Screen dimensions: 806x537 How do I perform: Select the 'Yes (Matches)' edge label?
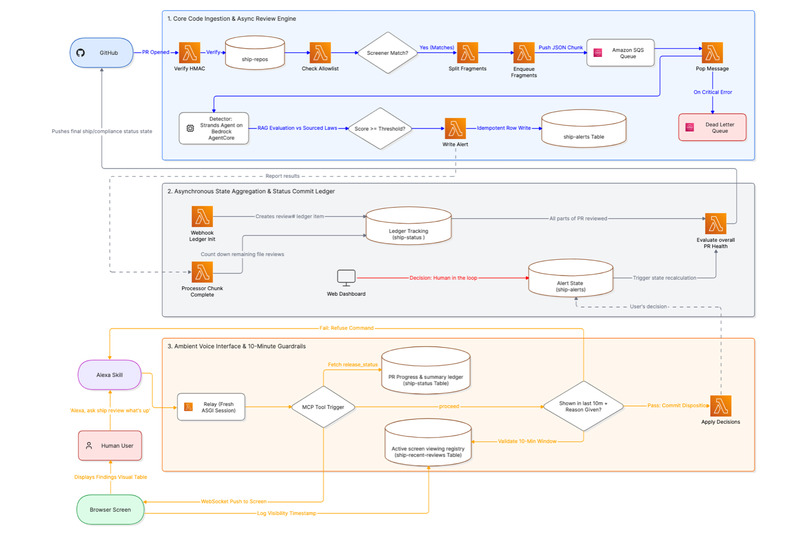437,47
